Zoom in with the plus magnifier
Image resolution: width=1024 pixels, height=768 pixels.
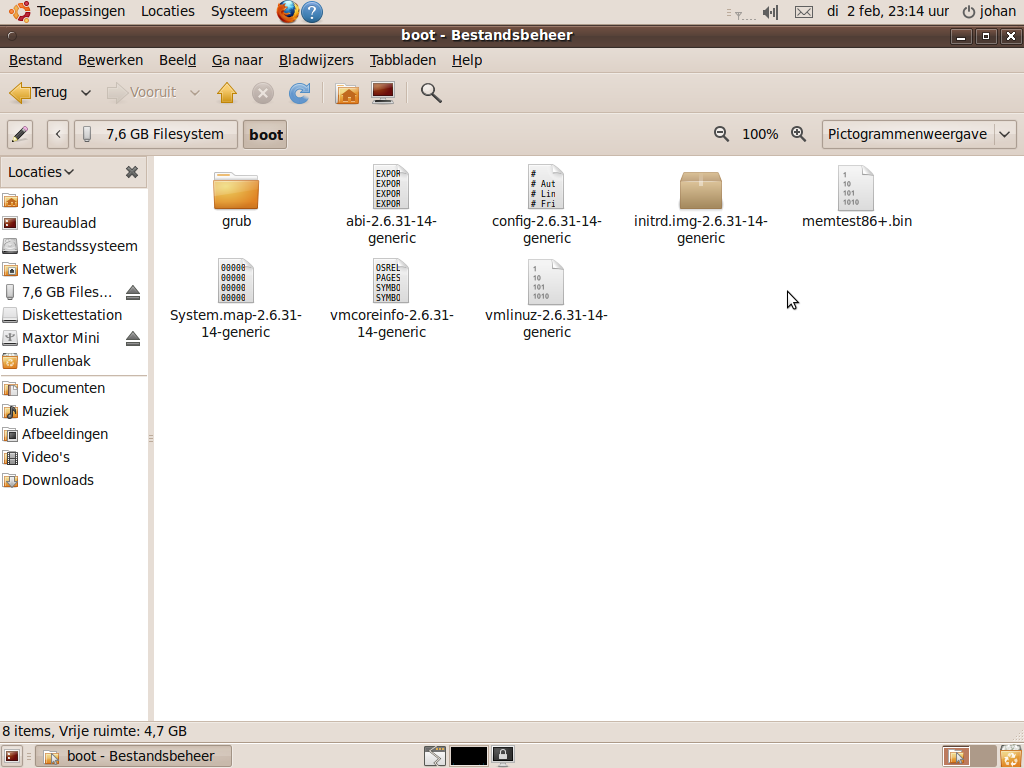(798, 134)
